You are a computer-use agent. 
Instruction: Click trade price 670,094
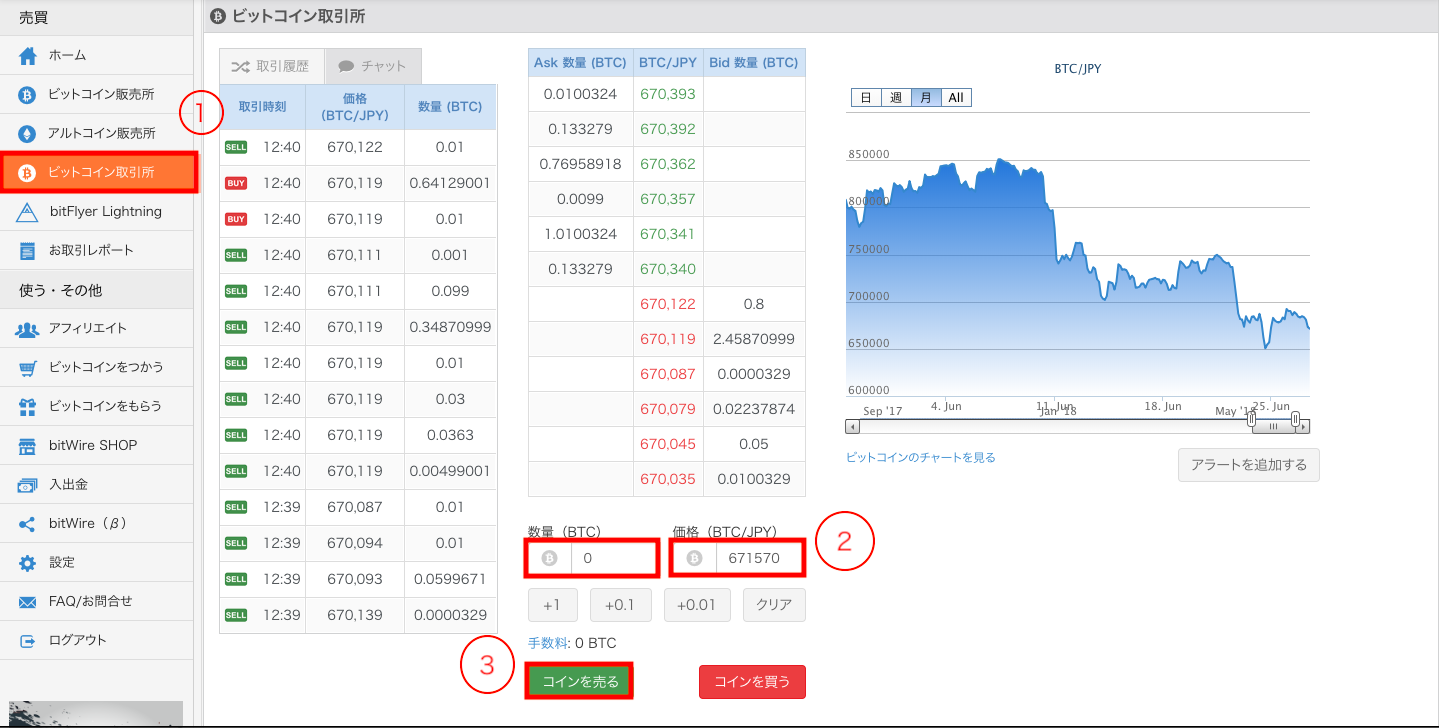pyautogui.click(x=355, y=543)
